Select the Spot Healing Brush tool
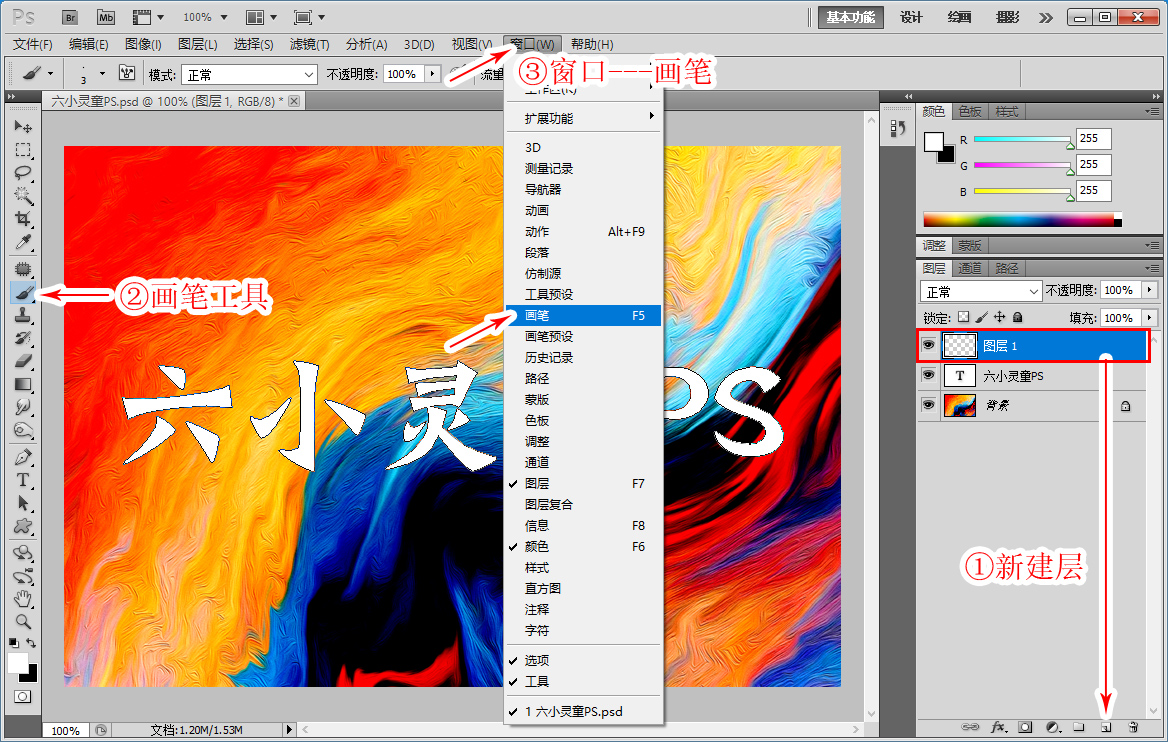Image resolution: width=1168 pixels, height=742 pixels. click(x=23, y=268)
